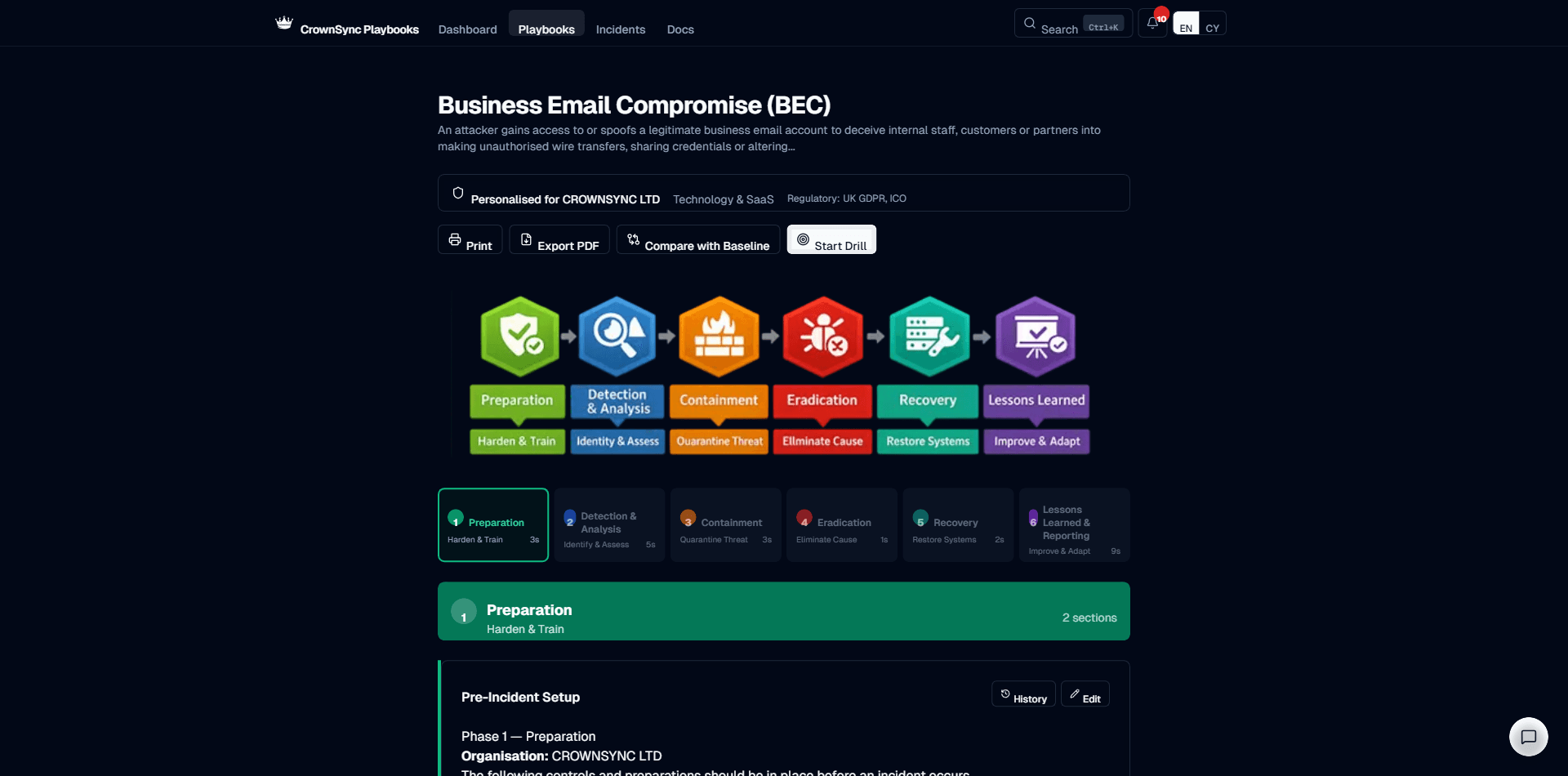Click 'Organisation: CROWNSYNC LTD' line
The height and width of the screenshot is (776, 1568).
coord(562,756)
